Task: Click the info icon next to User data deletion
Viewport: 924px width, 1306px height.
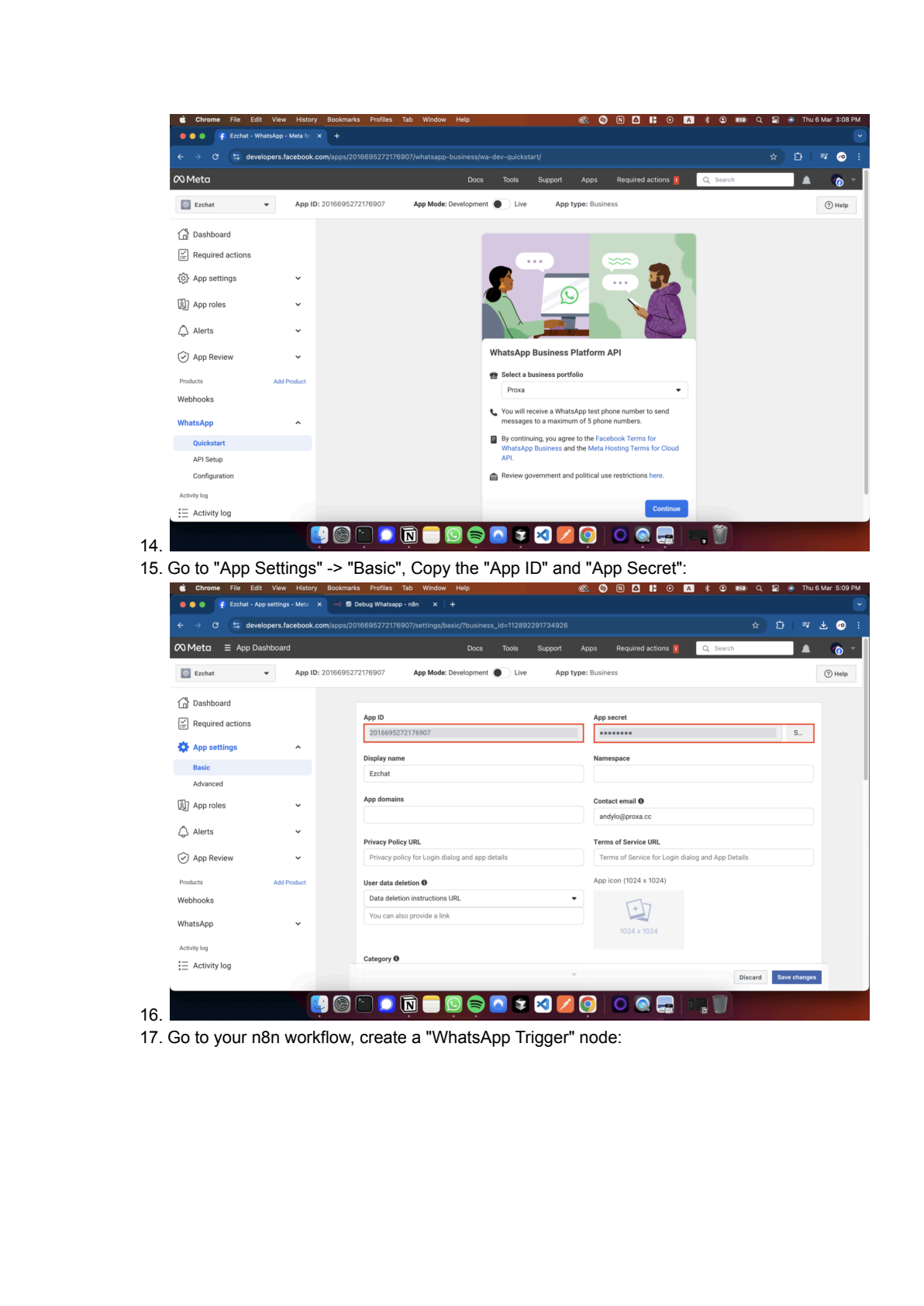Action: pyautogui.click(x=424, y=883)
